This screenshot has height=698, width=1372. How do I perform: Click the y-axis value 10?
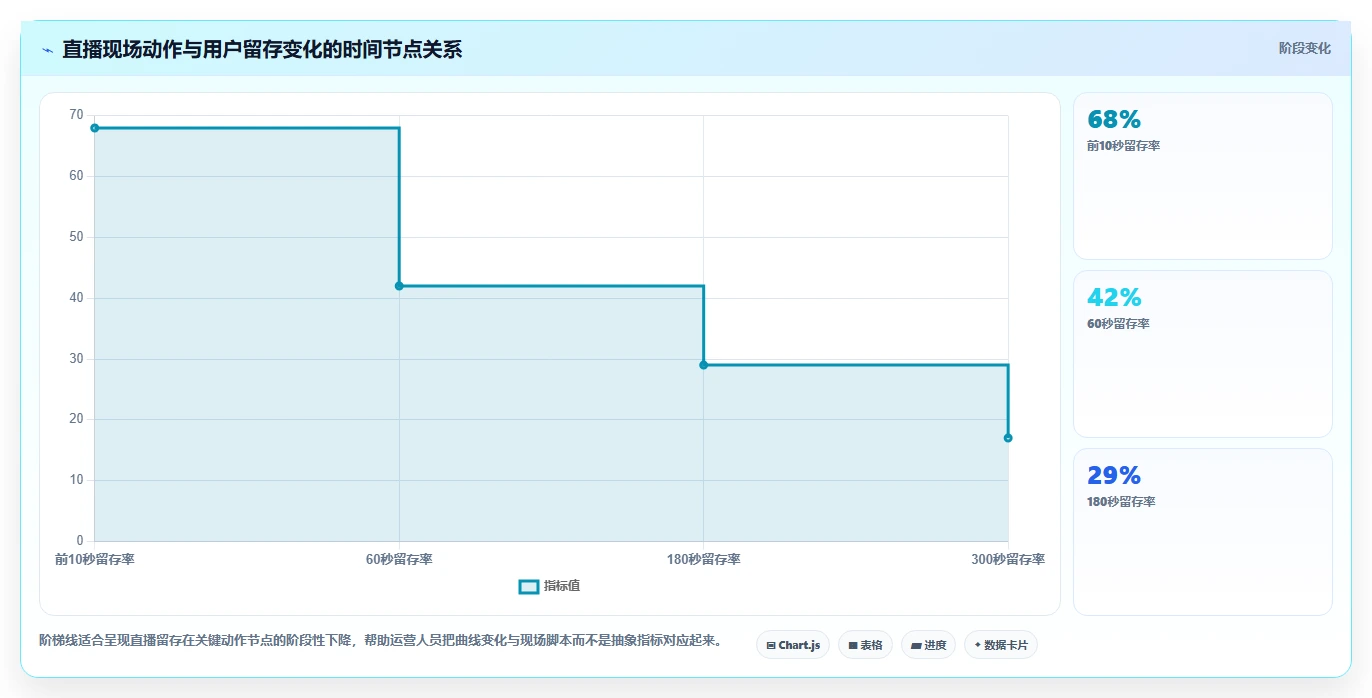(77, 480)
